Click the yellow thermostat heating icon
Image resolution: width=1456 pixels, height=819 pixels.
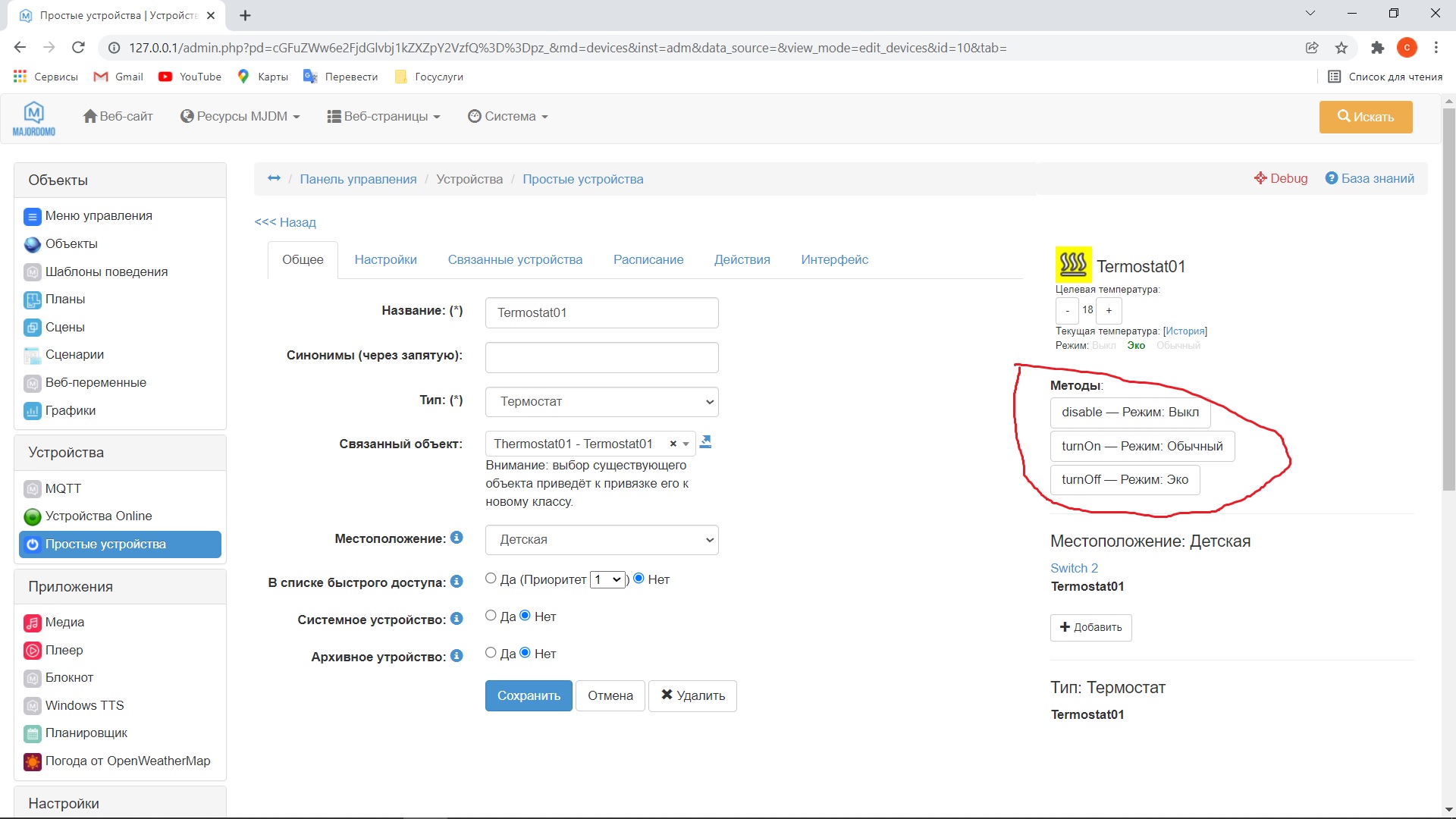coord(1073,265)
